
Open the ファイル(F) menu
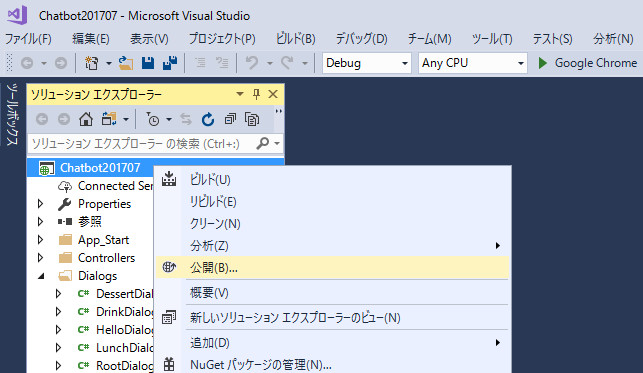[28, 39]
